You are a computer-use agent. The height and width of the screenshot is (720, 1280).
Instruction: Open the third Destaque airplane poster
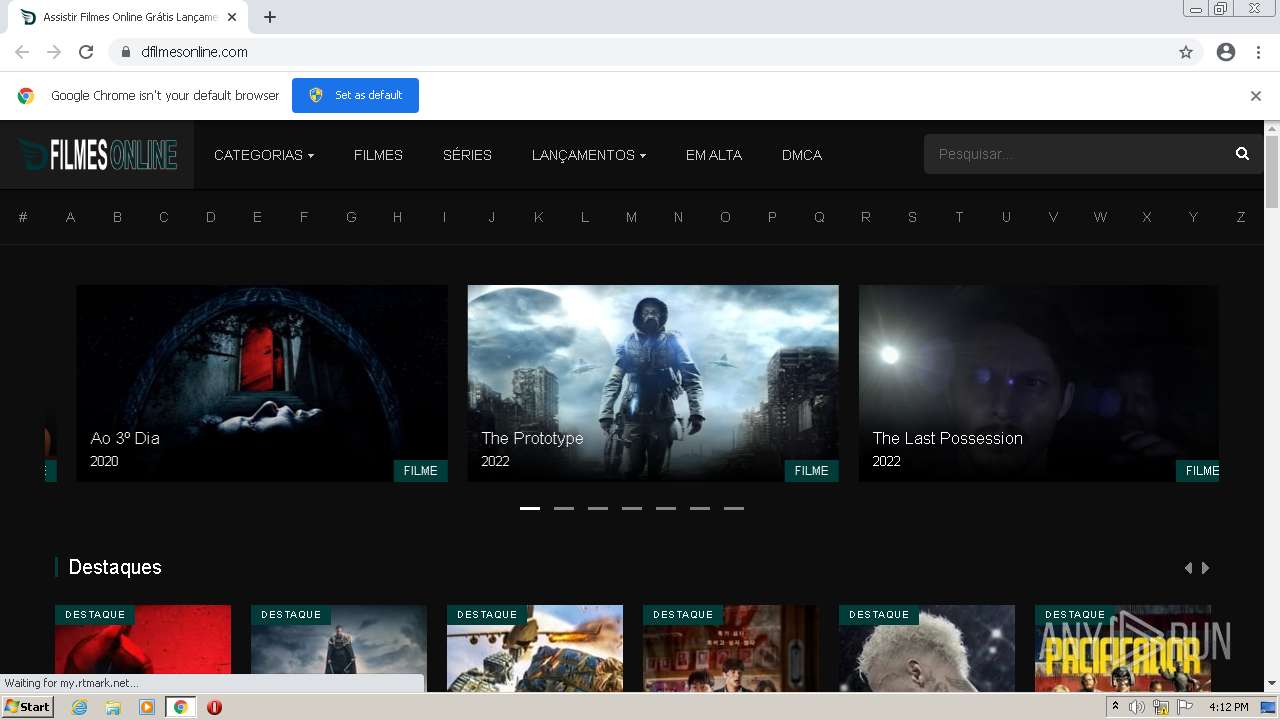(535, 649)
